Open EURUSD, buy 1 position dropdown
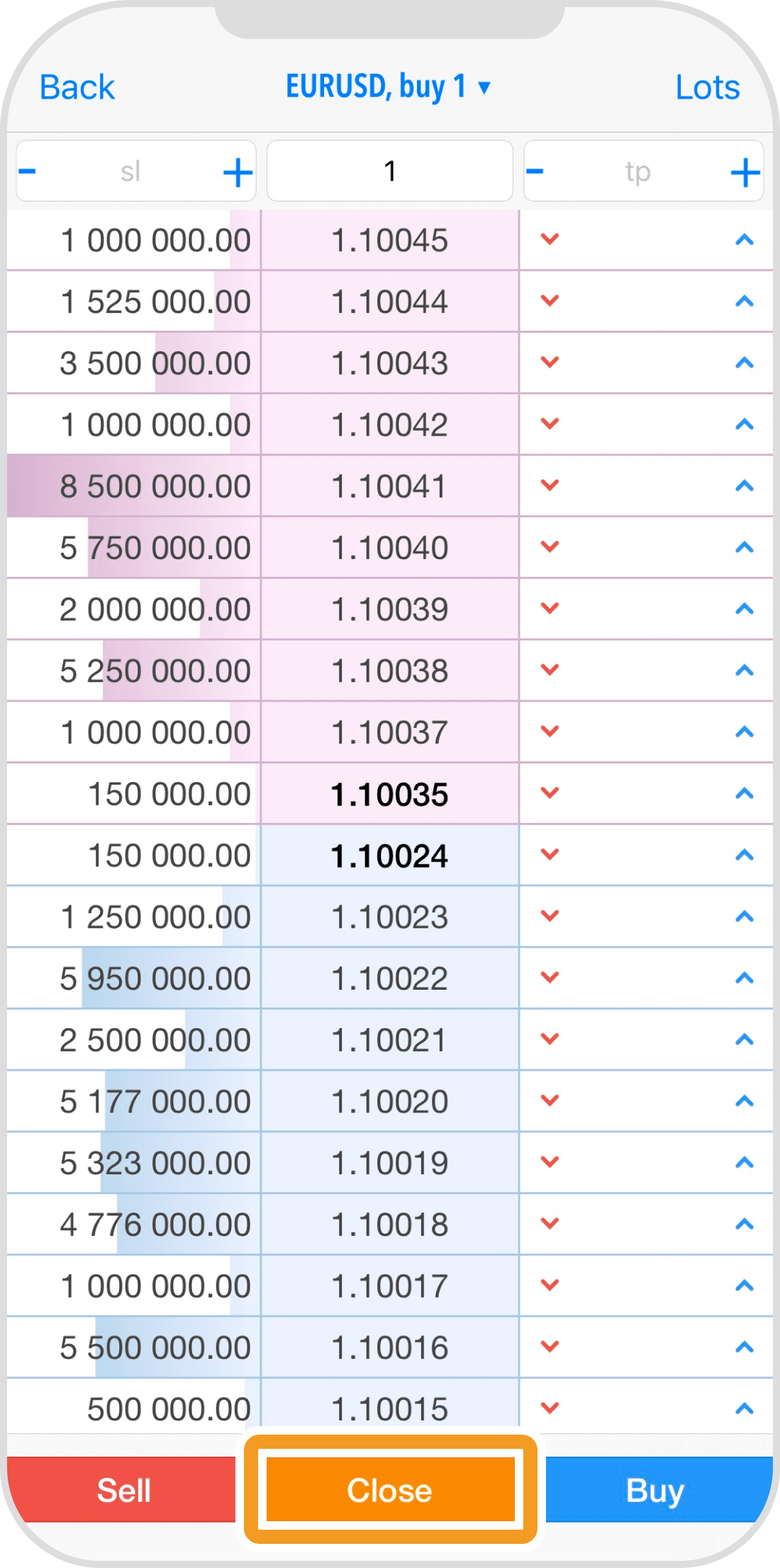The image size is (780, 1568). coord(388,87)
